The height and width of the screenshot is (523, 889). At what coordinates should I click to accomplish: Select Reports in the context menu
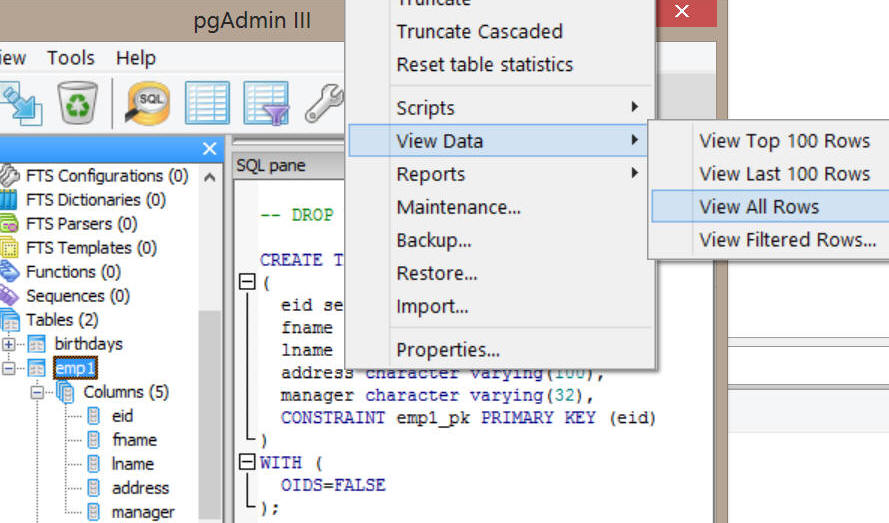tap(499, 174)
